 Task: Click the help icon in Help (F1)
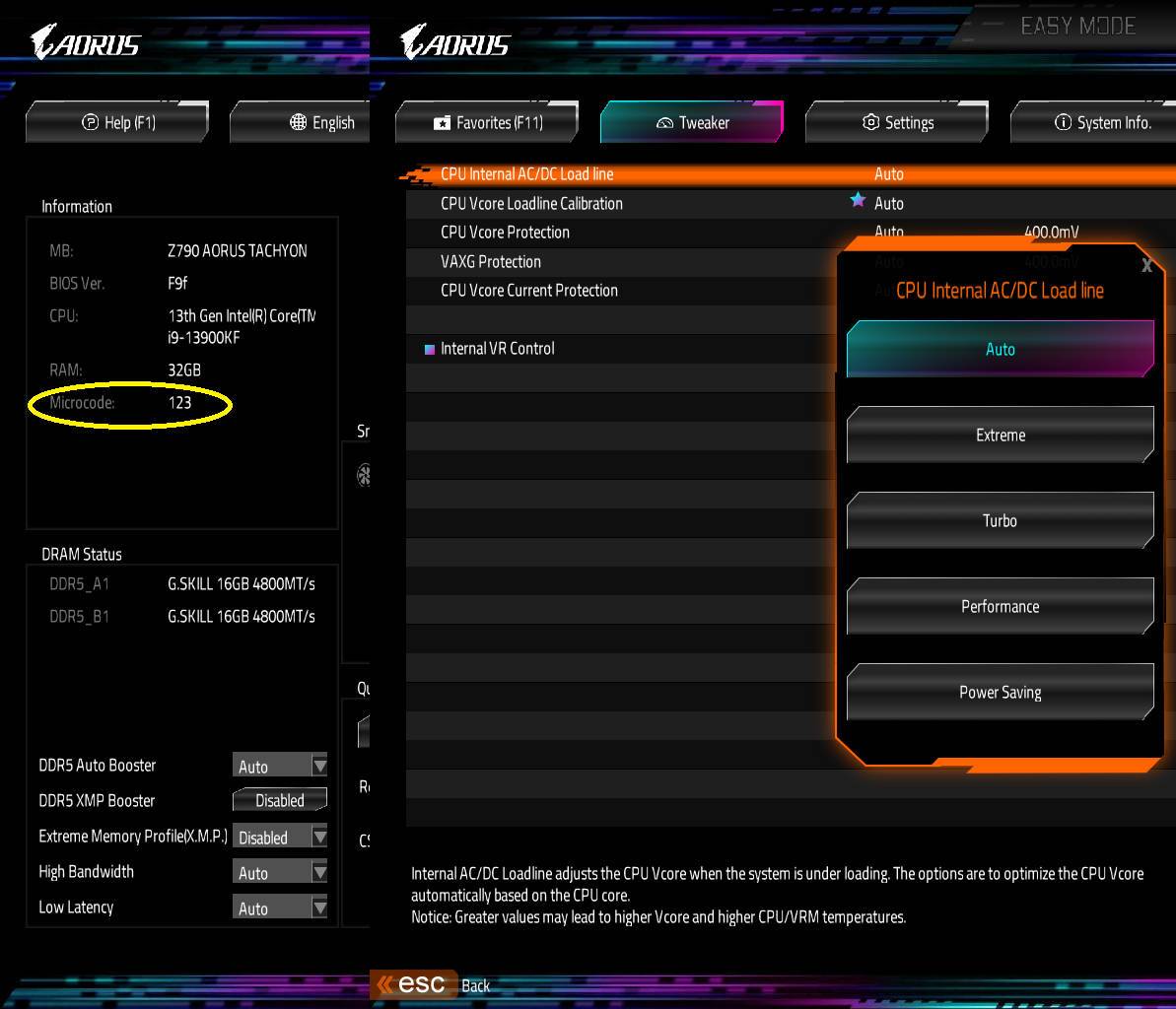pyautogui.click(x=90, y=122)
